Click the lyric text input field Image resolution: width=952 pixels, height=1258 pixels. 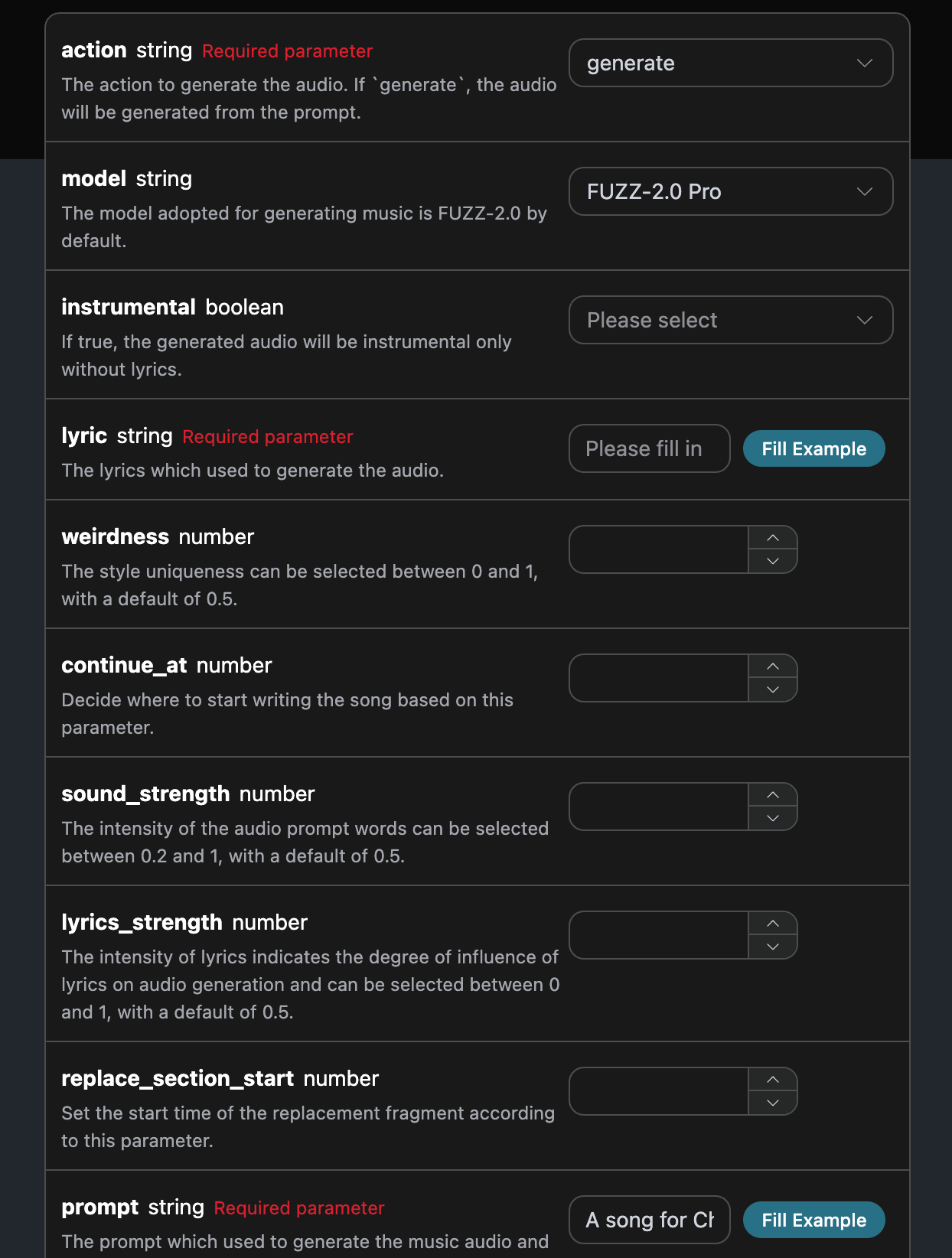click(x=649, y=448)
